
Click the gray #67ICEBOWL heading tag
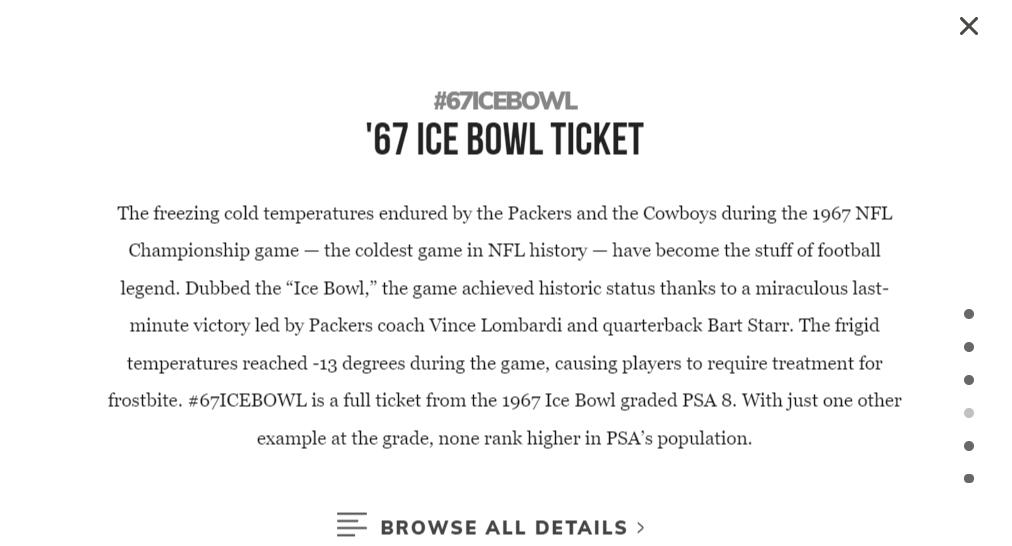(505, 101)
